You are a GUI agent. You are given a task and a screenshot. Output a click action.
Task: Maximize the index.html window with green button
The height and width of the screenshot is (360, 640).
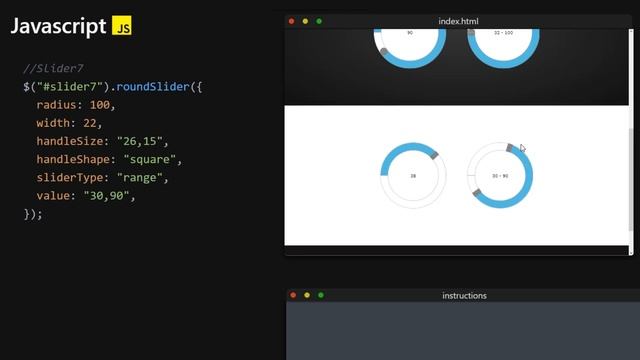[x=319, y=21]
